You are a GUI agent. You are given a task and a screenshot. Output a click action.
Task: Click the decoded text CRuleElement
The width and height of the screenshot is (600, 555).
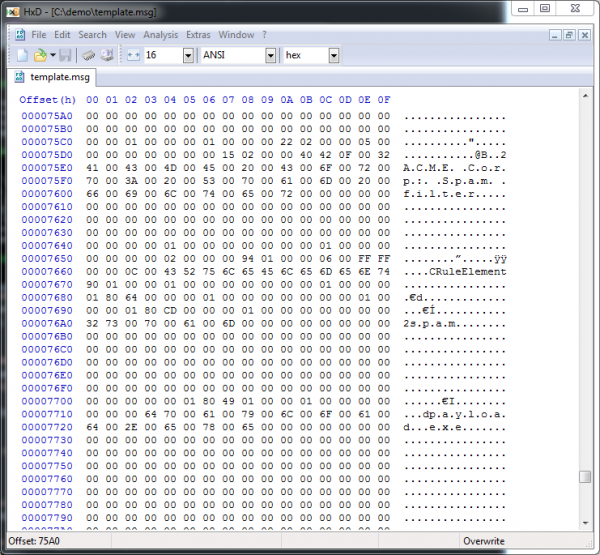coord(468,272)
